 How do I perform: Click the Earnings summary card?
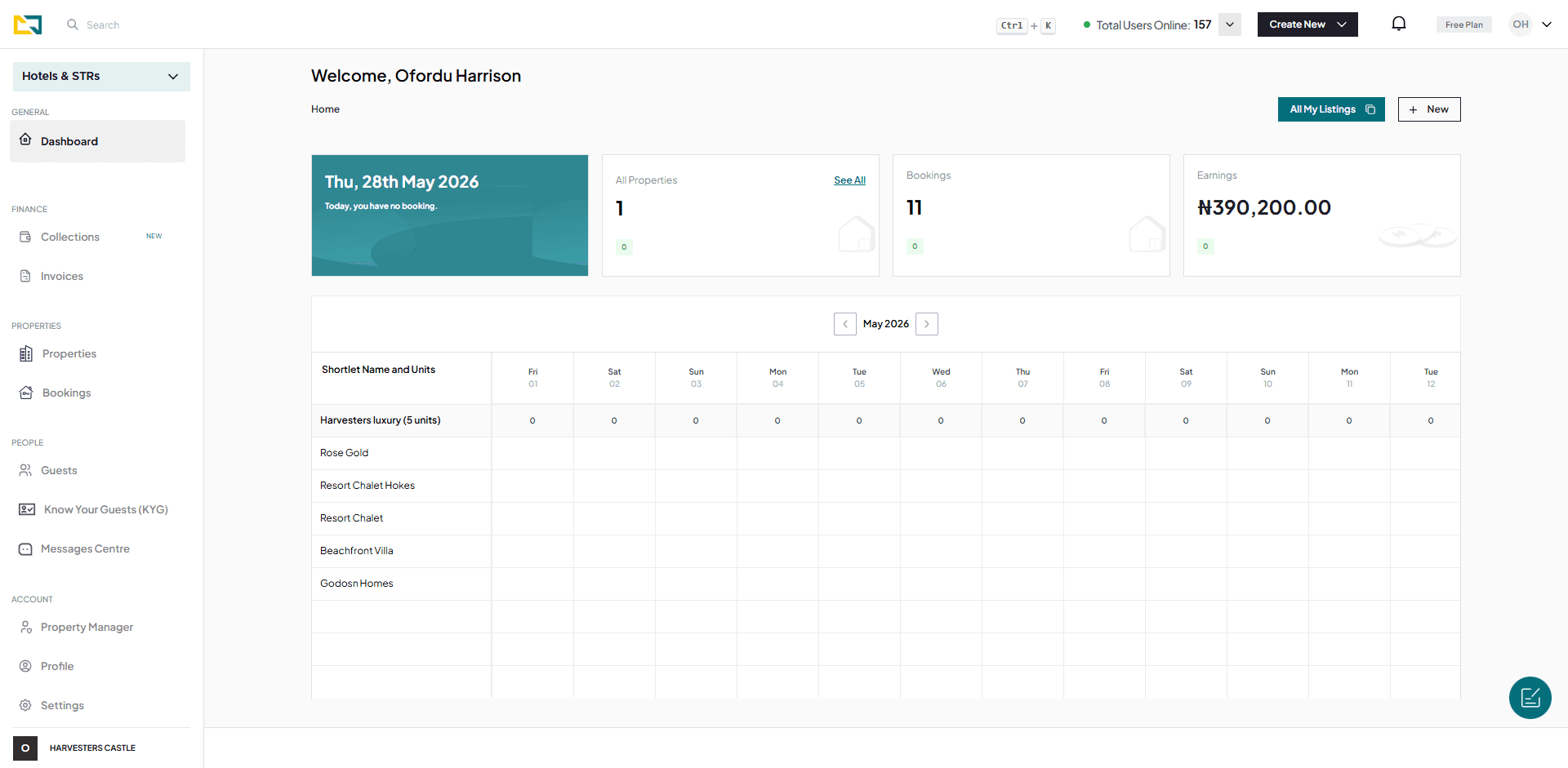pyautogui.click(x=1322, y=215)
